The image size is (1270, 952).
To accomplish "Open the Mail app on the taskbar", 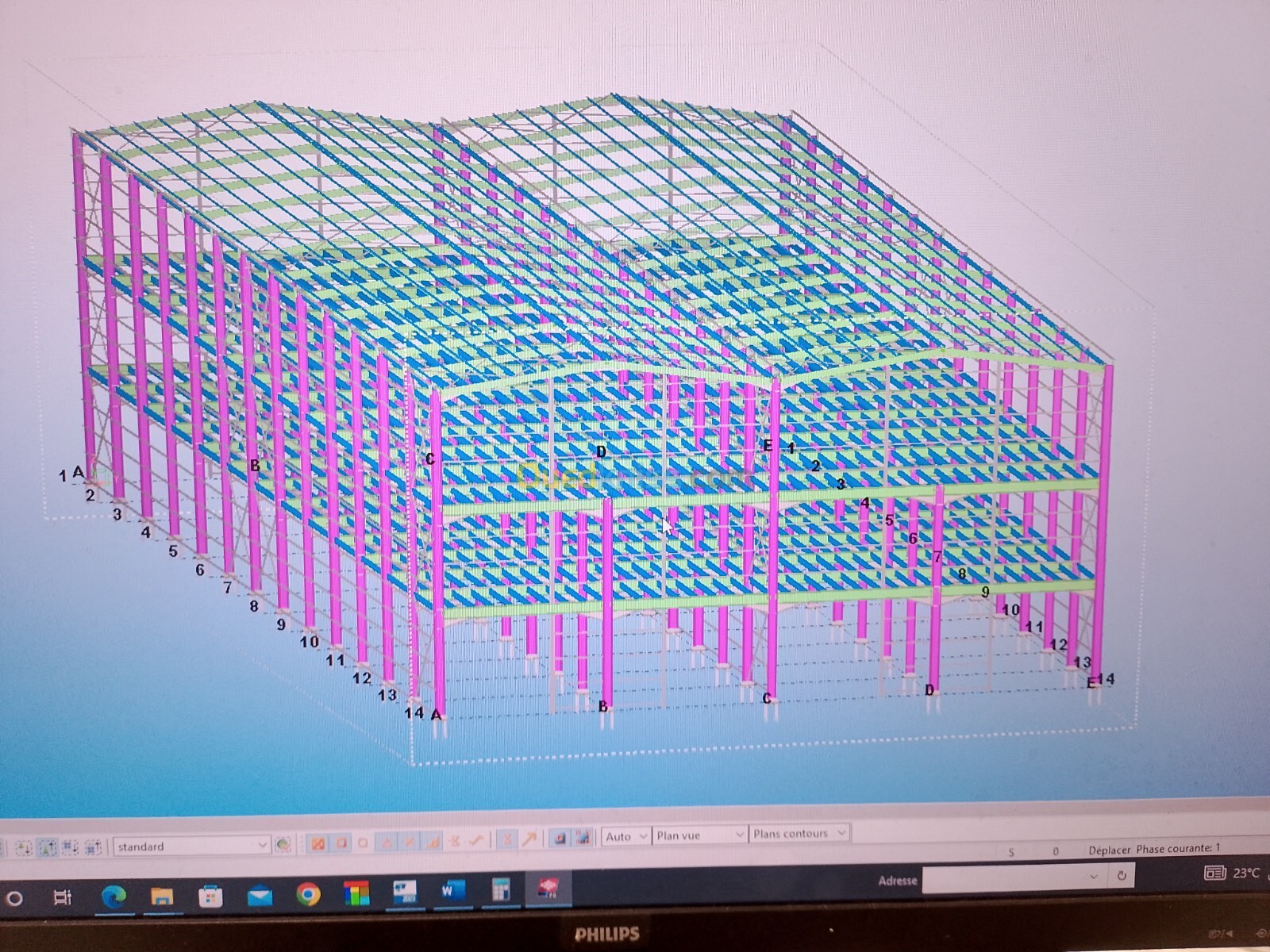I will pyautogui.click(x=260, y=896).
